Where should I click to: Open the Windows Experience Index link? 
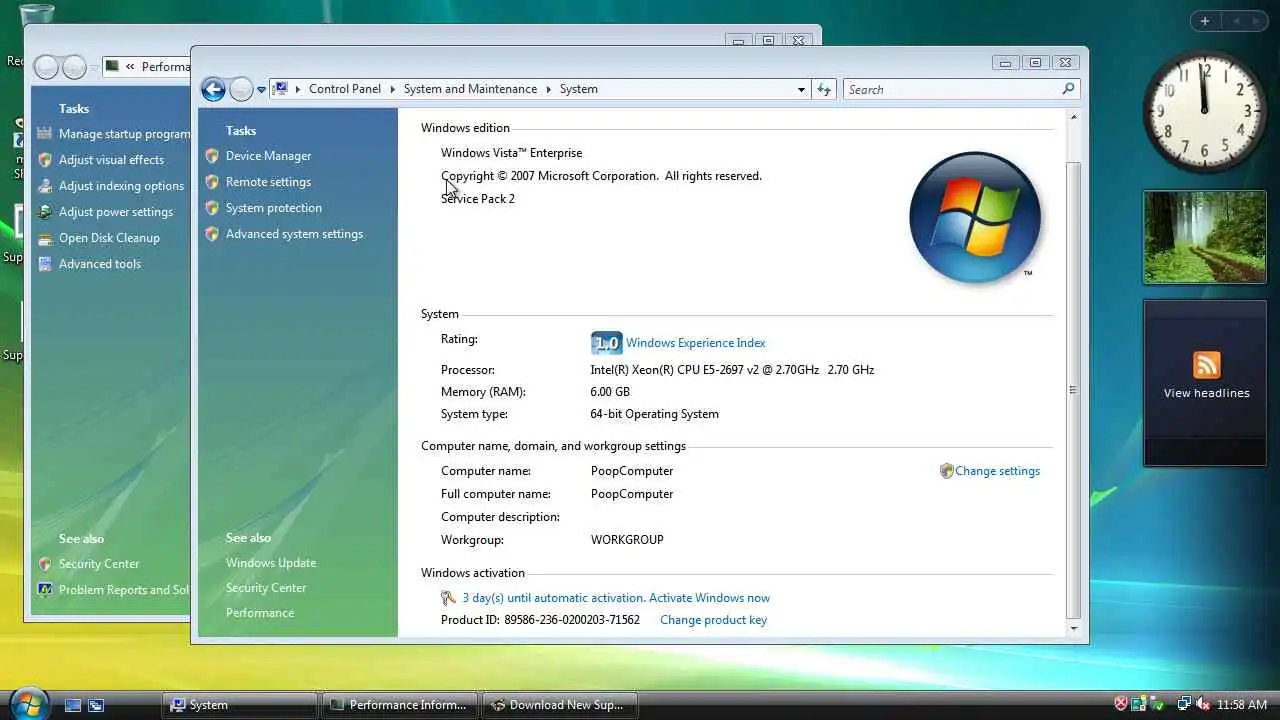695,343
